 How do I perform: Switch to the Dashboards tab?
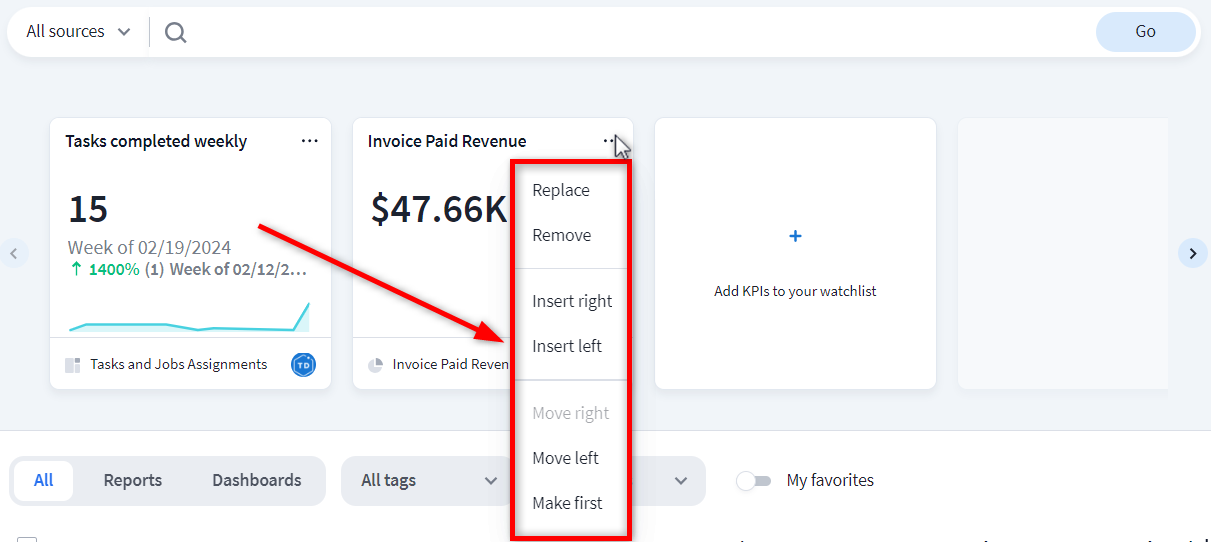256,481
